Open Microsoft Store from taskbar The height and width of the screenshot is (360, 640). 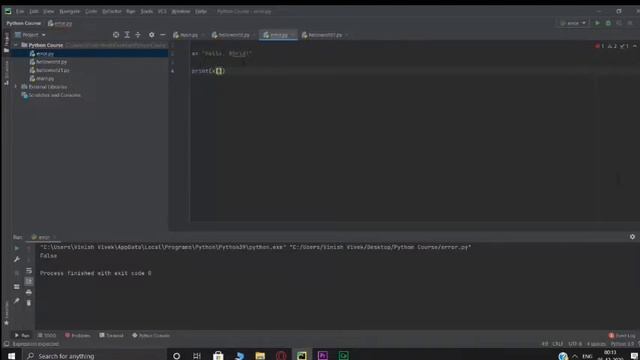pyautogui.click(x=218, y=356)
